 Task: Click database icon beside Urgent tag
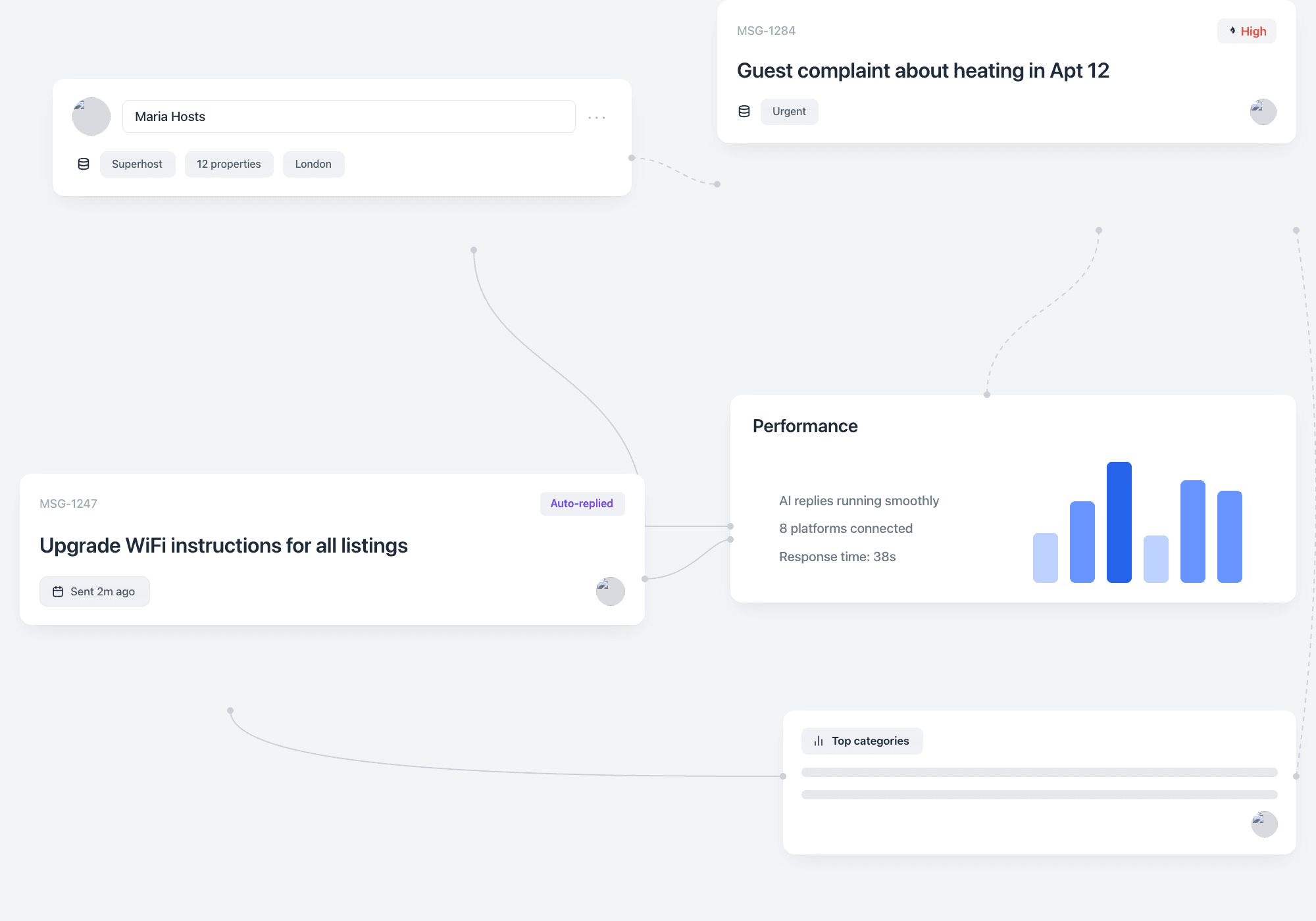tap(744, 111)
